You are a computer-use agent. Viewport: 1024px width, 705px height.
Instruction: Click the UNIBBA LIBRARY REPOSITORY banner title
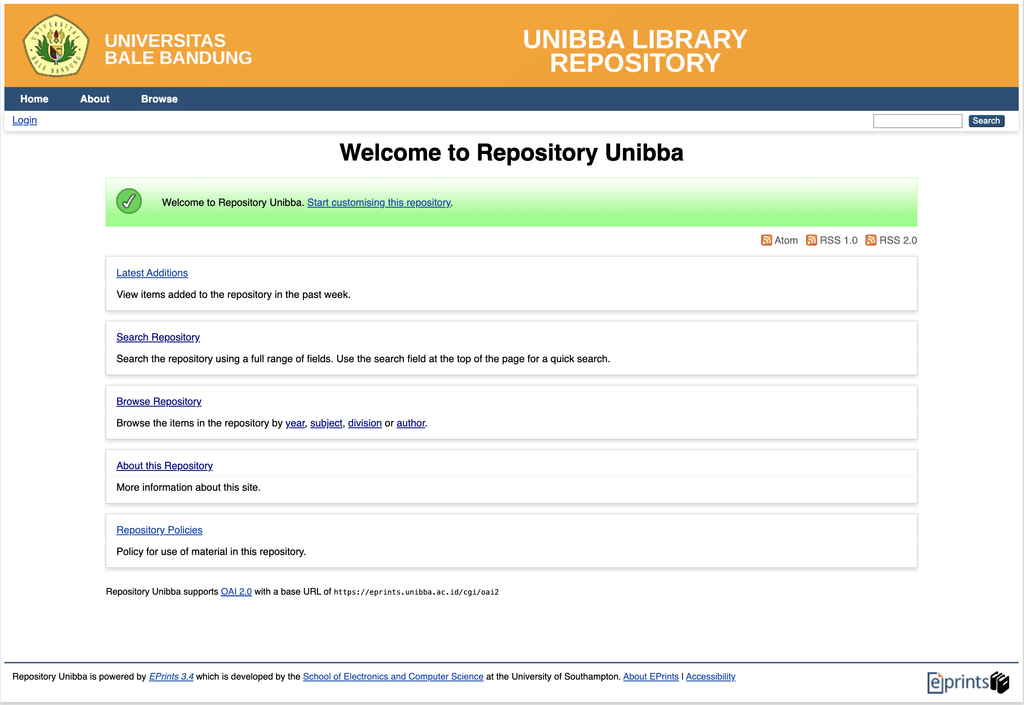tap(635, 51)
